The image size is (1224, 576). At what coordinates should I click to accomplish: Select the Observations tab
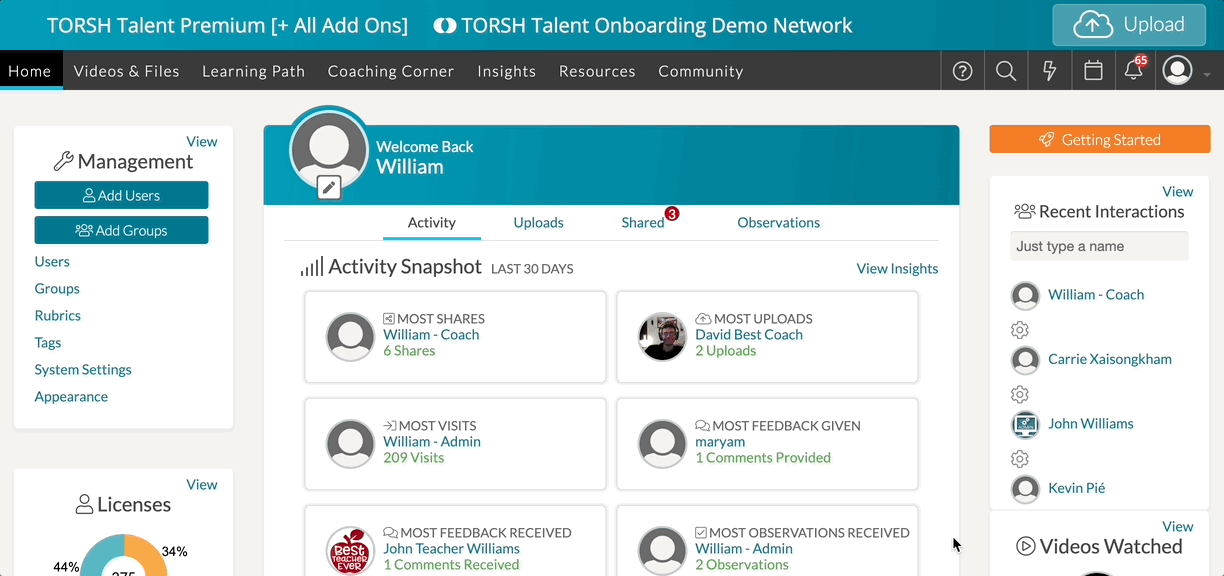click(778, 223)
